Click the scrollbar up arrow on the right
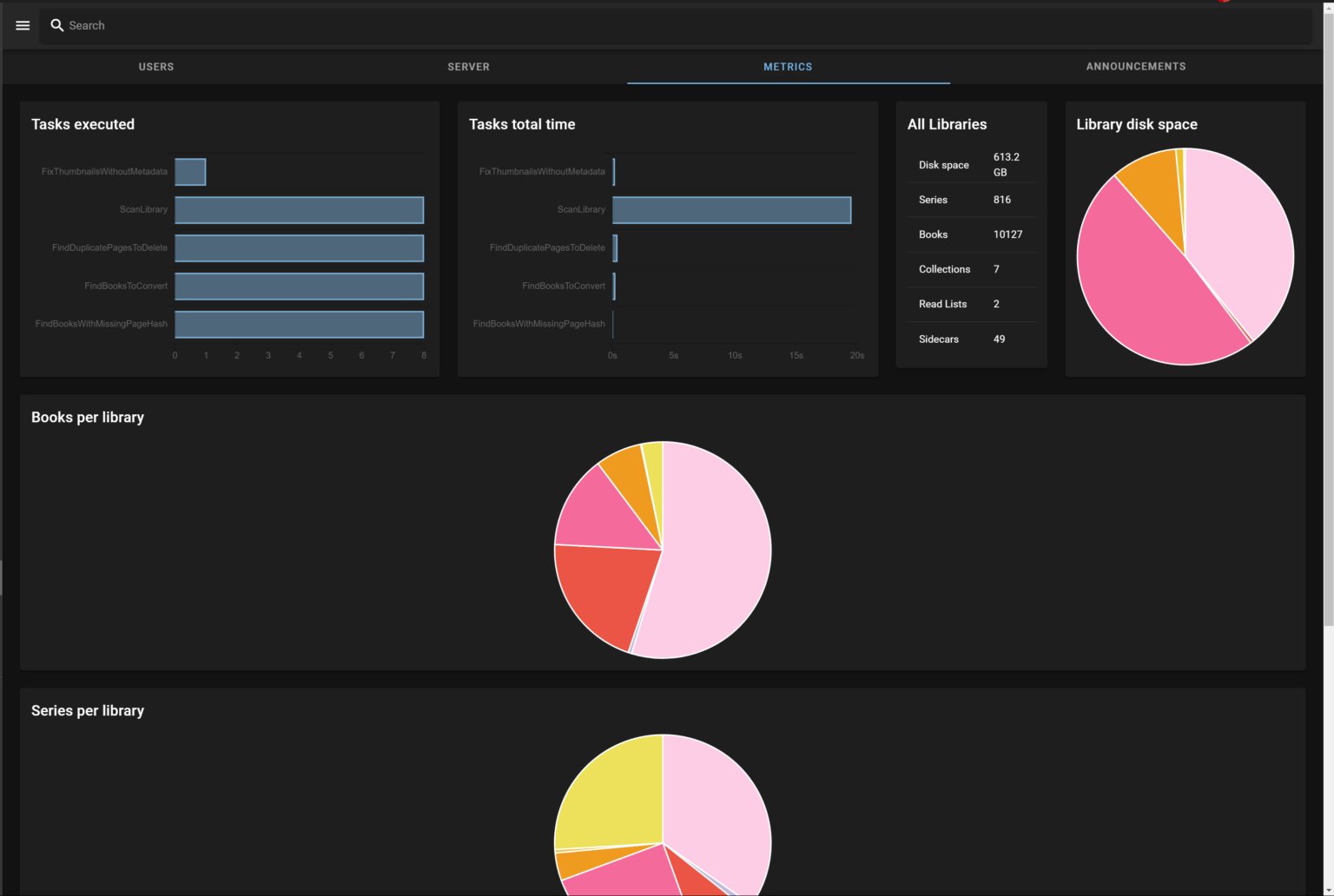 (1327, 7)
